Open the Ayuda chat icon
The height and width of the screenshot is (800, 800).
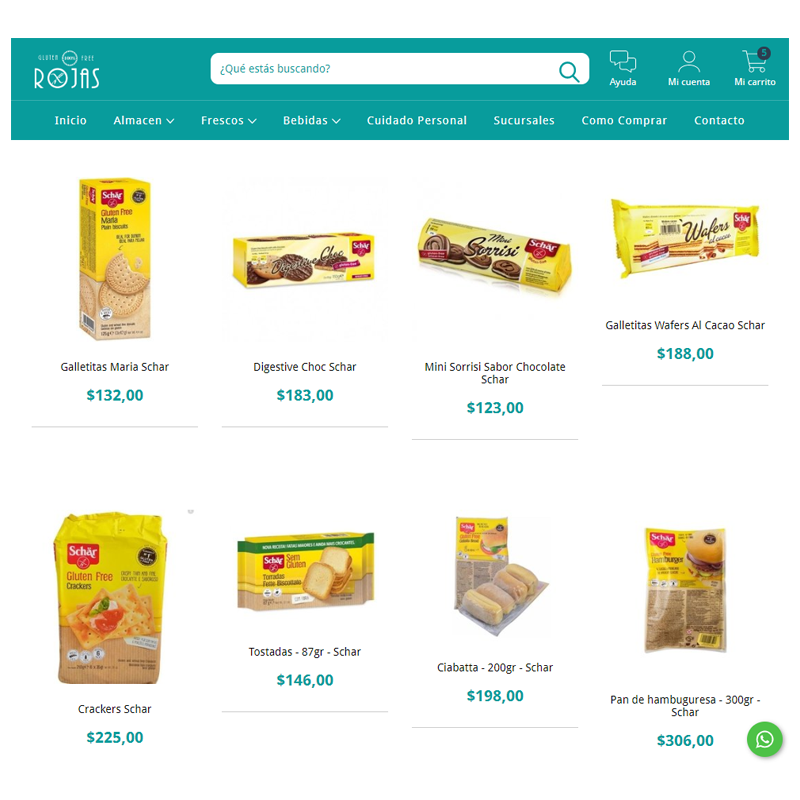pos(622,61)
